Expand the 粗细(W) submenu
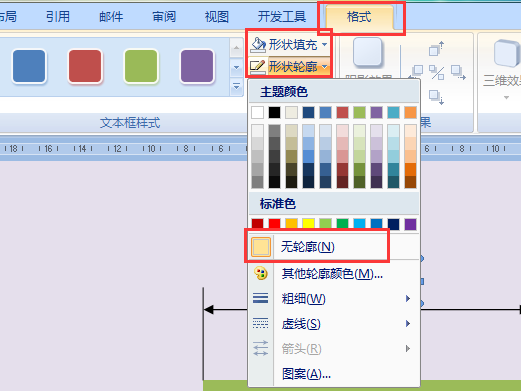This screenshot has height=391, width=521. tap(334, 299)
